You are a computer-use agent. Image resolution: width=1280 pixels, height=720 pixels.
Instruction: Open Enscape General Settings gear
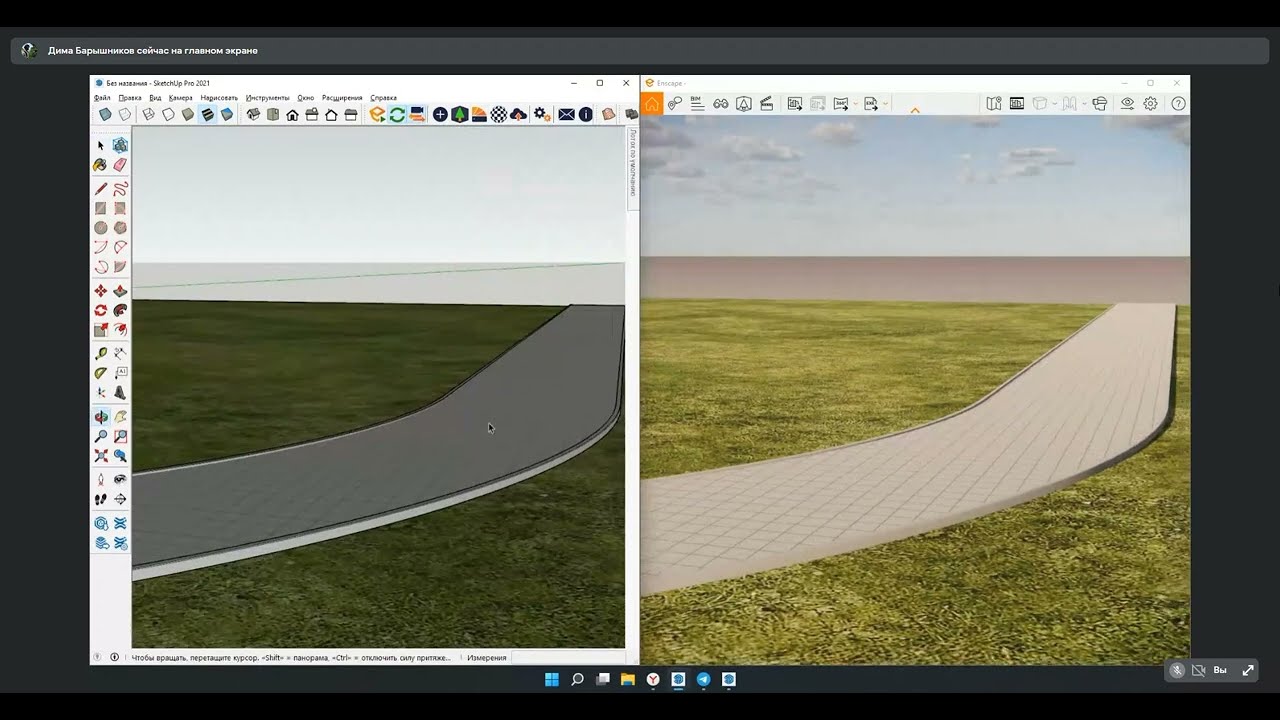click(x=1151, y=103)
